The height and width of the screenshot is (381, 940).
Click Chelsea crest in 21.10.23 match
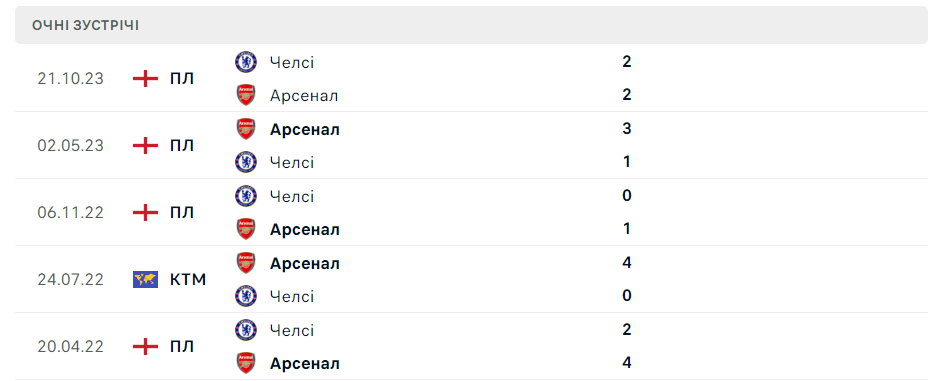(x=246, y=62)
